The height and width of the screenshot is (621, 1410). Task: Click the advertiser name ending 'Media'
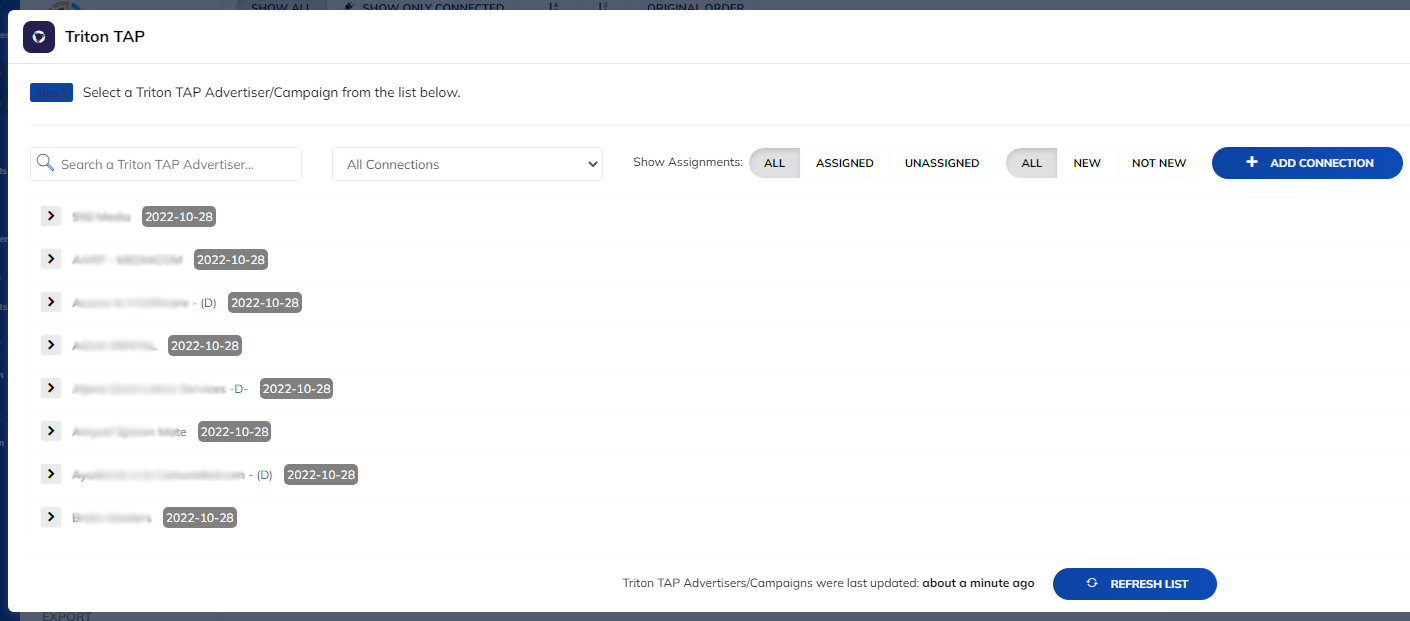(x=102, y=217)
